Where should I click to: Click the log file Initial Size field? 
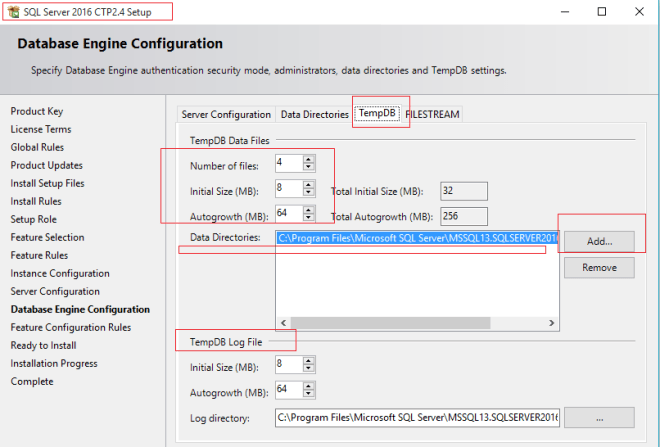click(289, 365)
